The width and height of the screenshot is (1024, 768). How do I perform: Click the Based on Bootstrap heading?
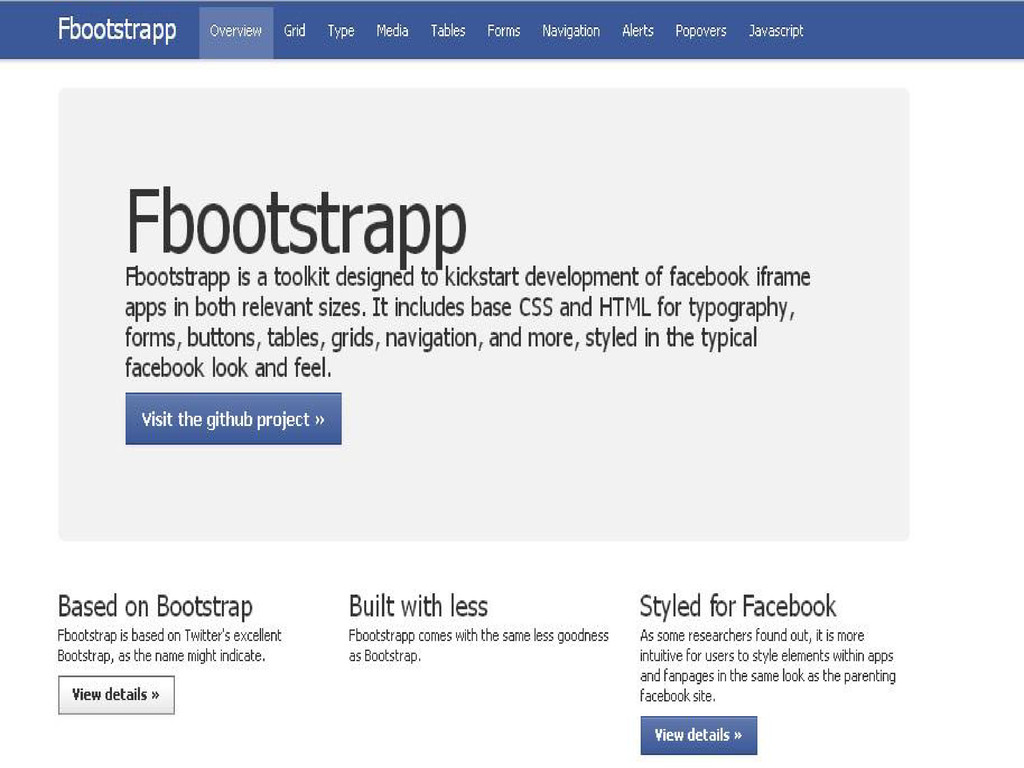pos(155,606)
